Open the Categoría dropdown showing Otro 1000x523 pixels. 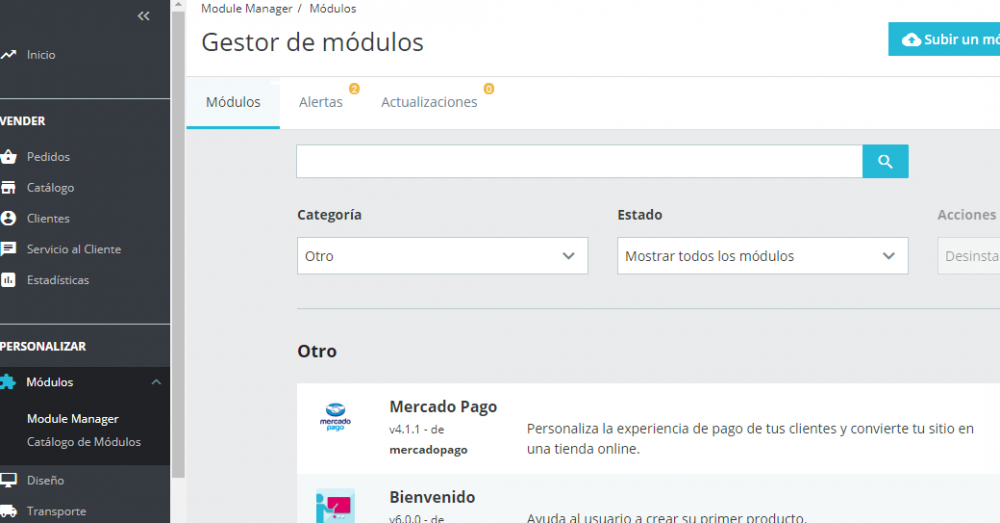443,256
